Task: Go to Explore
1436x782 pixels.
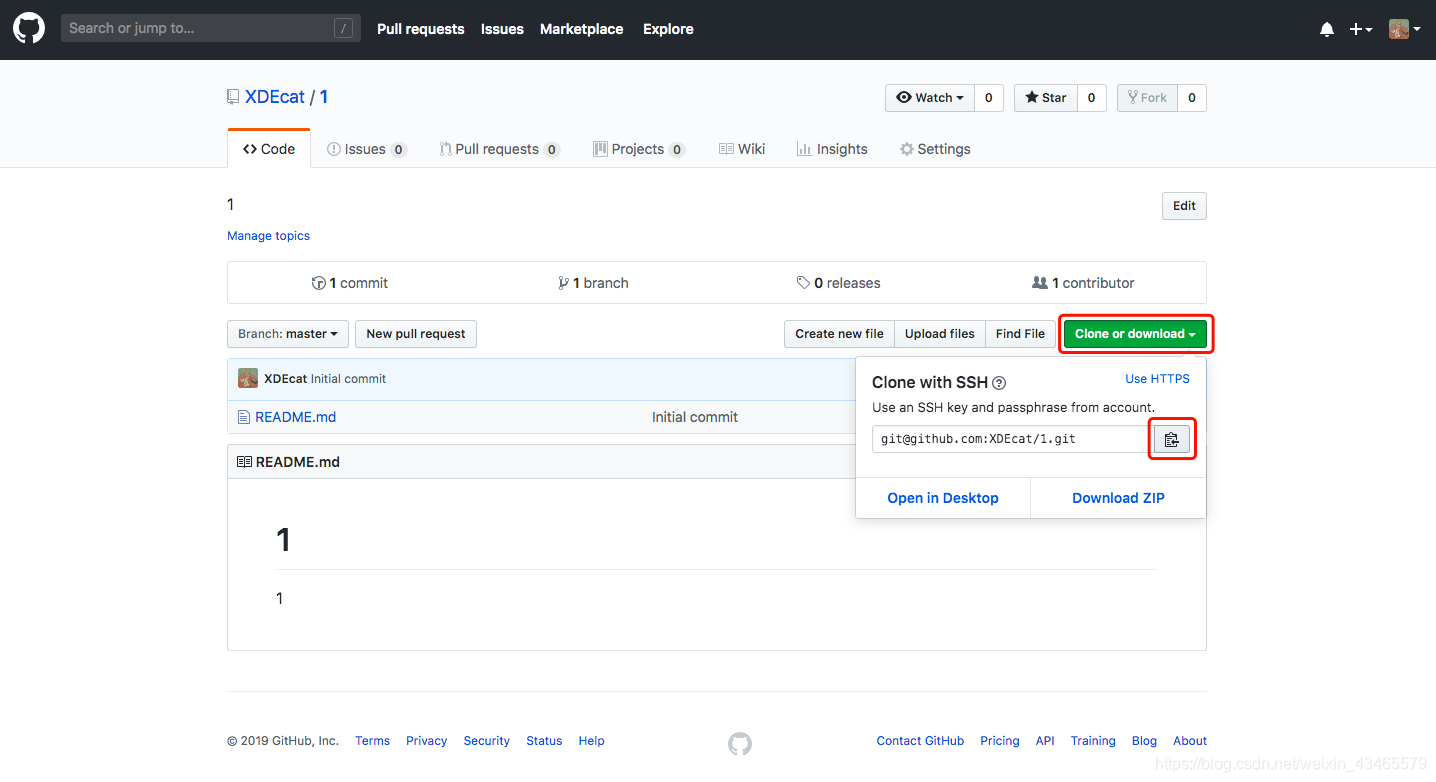Action: point(668,29)
